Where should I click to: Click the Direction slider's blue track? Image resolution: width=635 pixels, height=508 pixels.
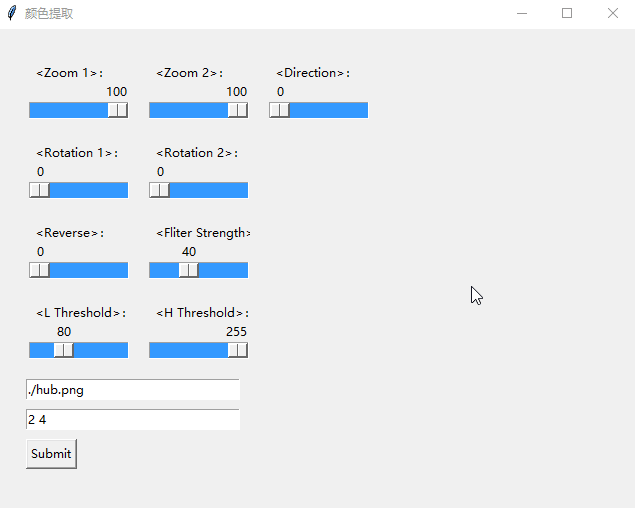[x=330, y=110]
